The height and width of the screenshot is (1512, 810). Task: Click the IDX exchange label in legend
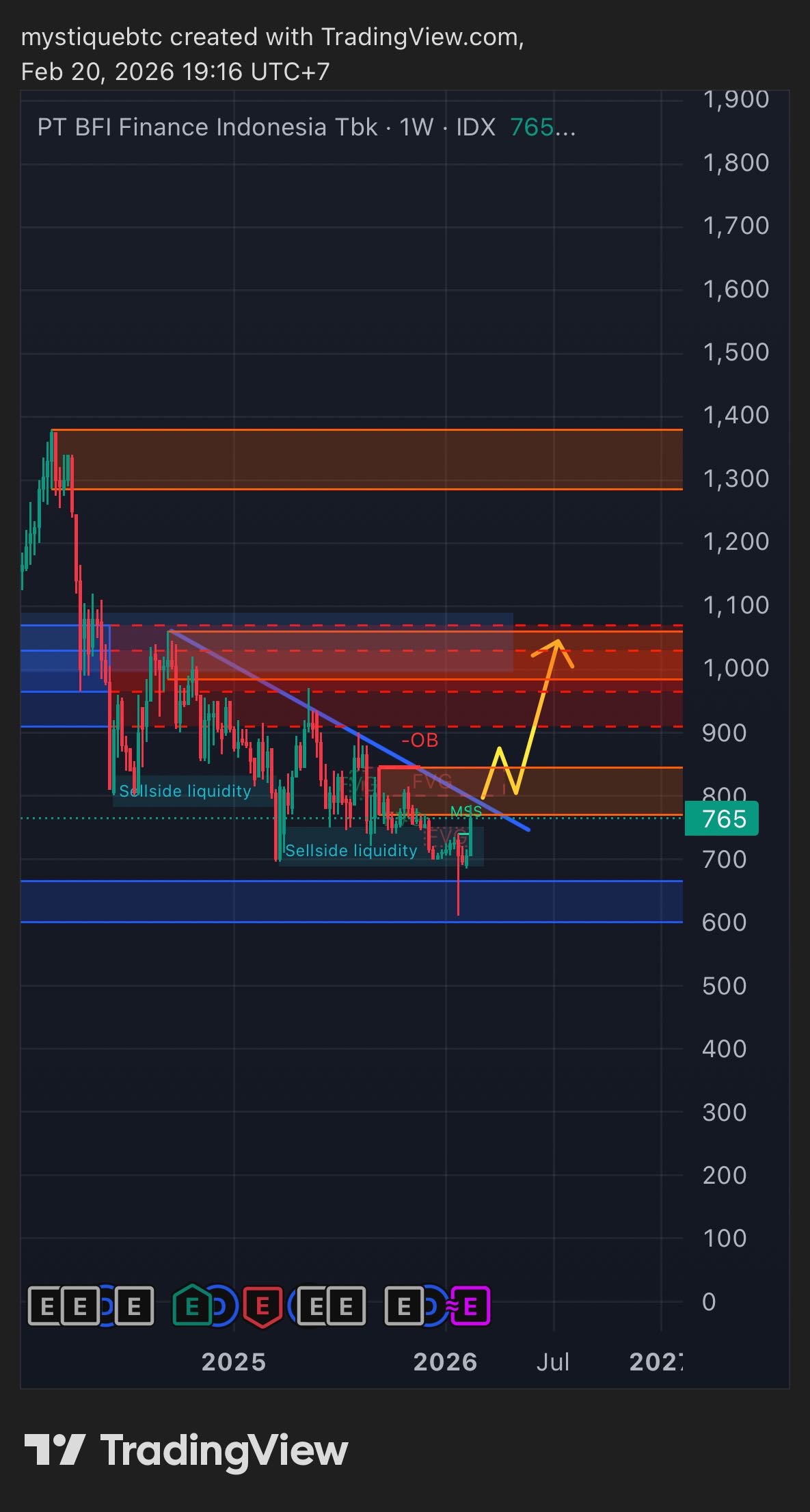476,127
